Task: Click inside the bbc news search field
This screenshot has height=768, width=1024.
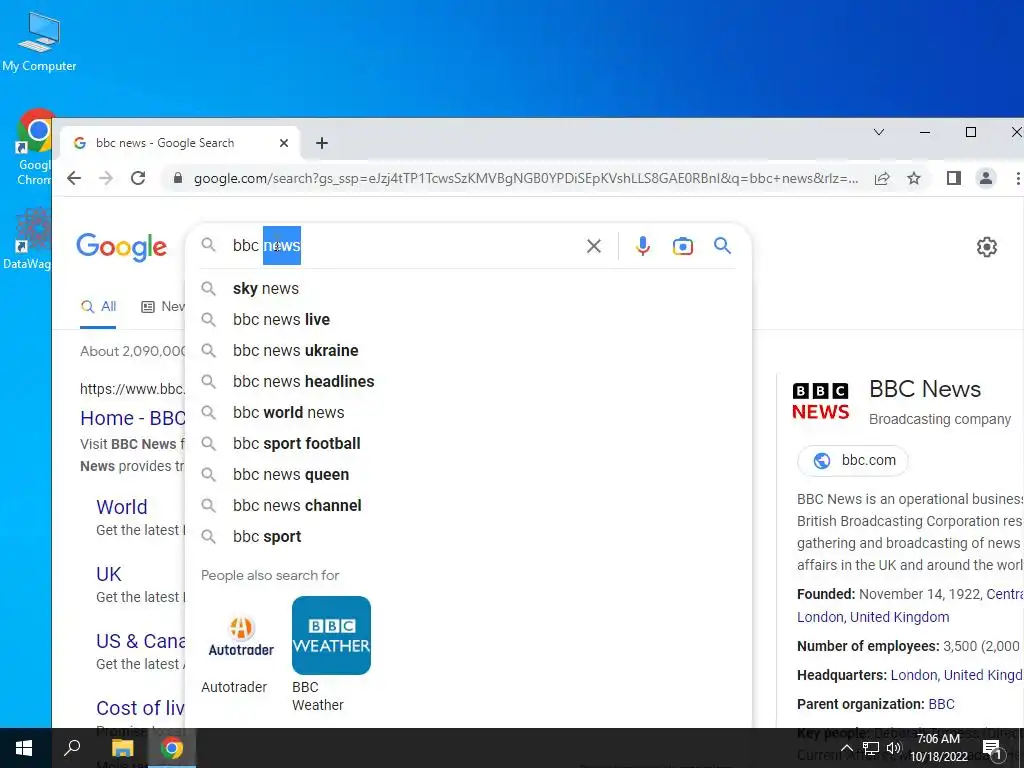Action: 405,246
